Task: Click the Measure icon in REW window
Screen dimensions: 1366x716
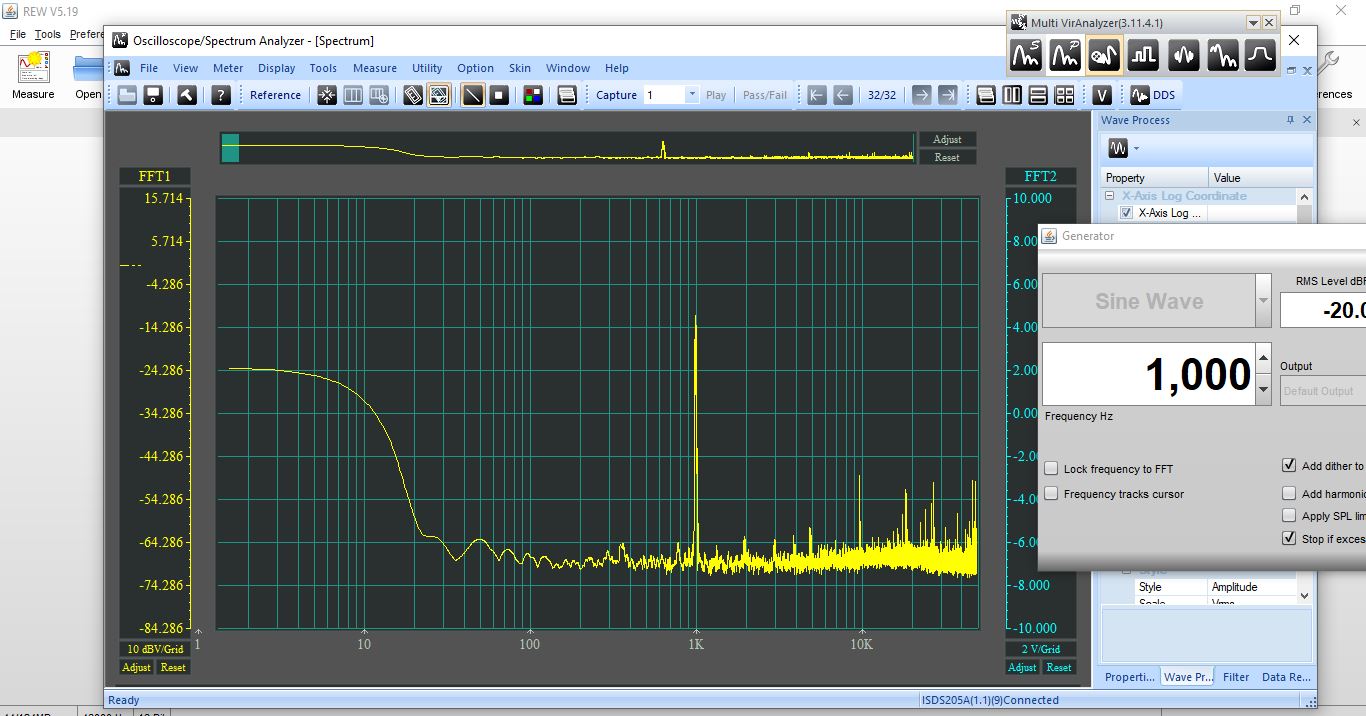Action: [x=33, y=75]
